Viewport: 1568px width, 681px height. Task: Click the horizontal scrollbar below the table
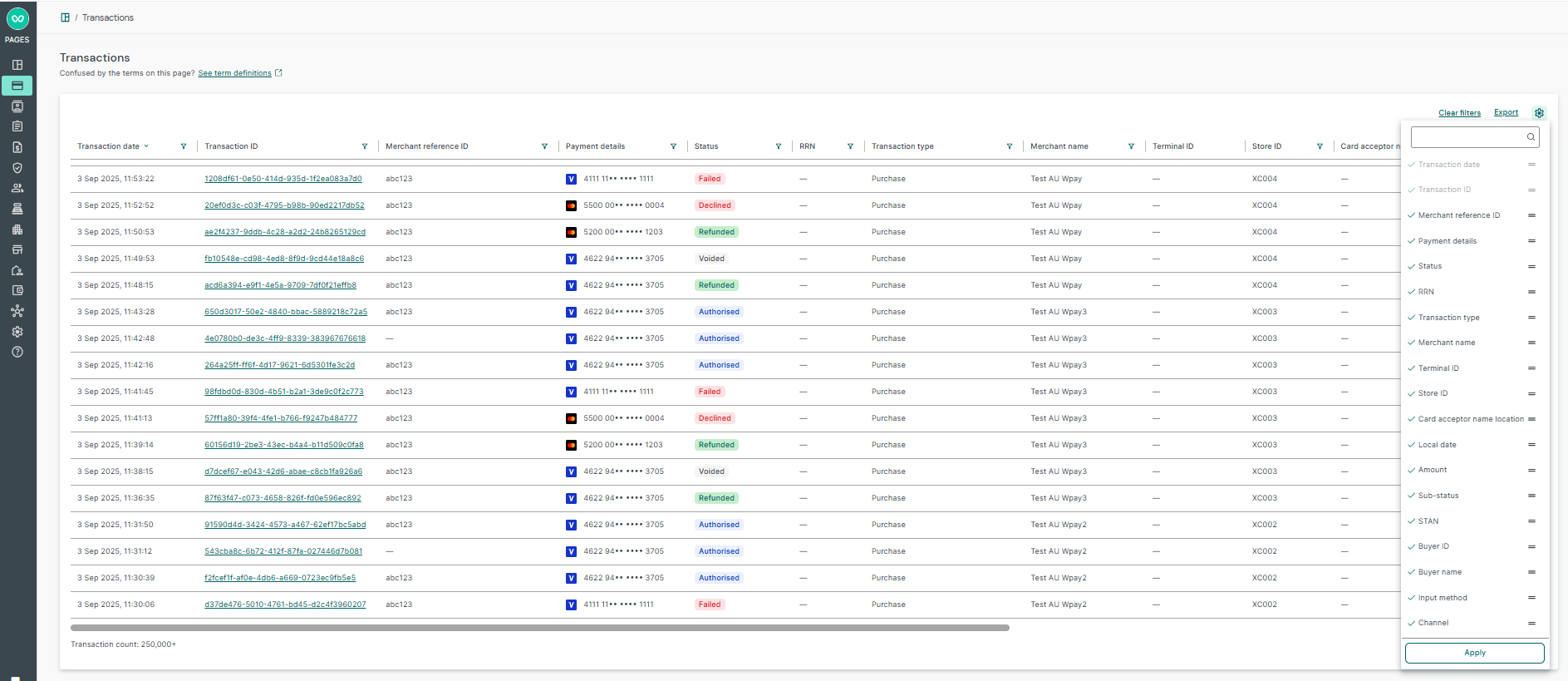(540, 628)
